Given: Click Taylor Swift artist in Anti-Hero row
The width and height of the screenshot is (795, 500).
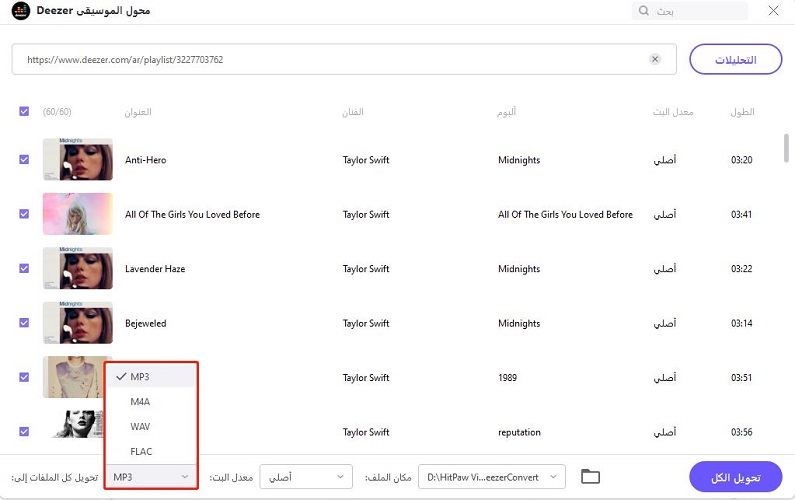Looking at the screenshot, I should 366,160.
